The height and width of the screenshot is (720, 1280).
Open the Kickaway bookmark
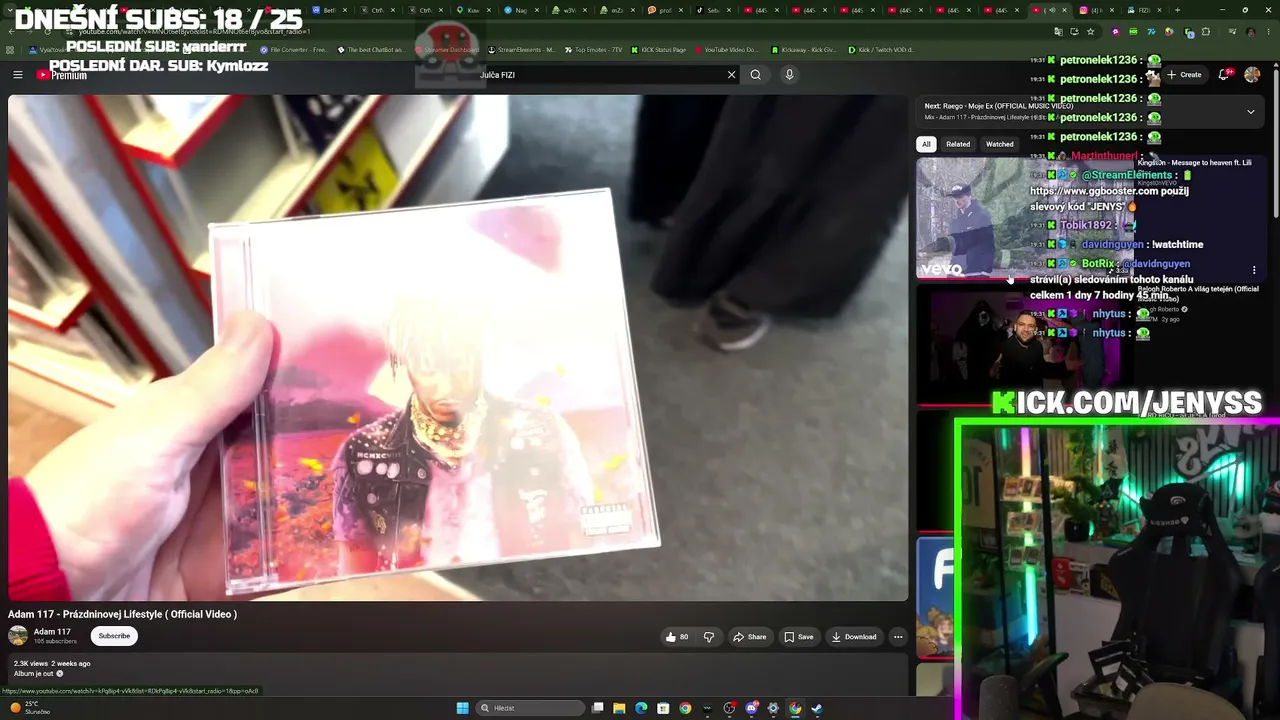(804, 49)
